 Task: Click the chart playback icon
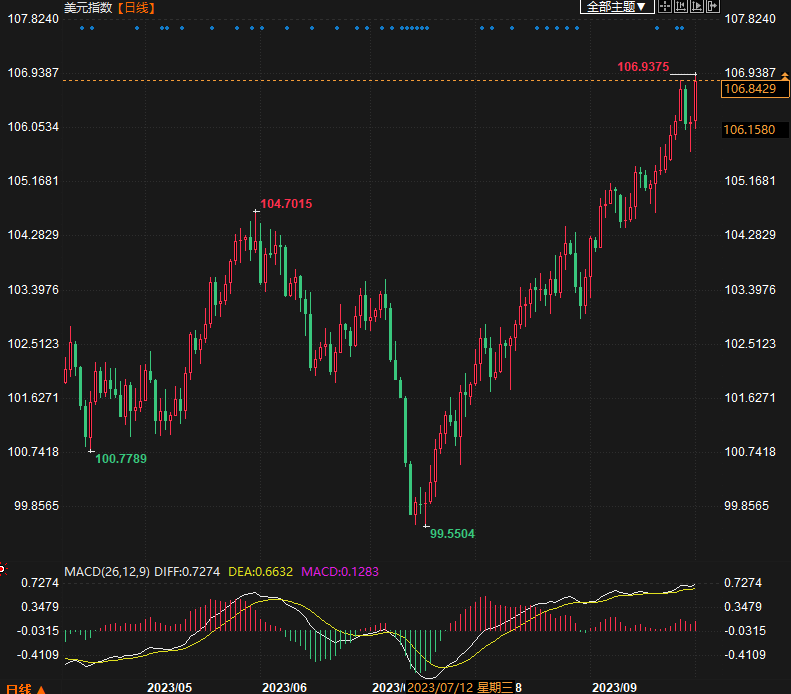pyautogui.click(x=697, y=7)
